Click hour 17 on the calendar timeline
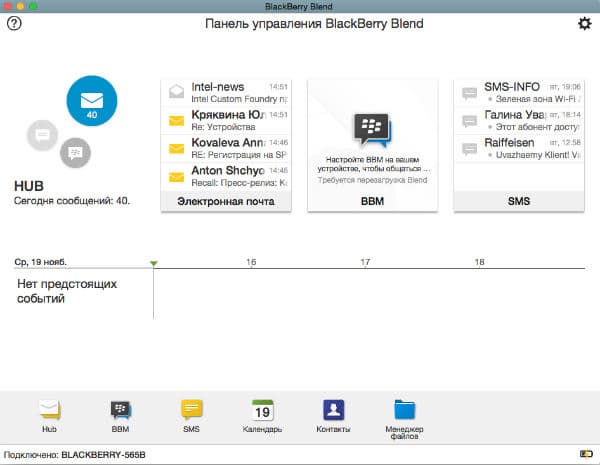The height and width of the screenshot is (465, 600). (365, 262)
